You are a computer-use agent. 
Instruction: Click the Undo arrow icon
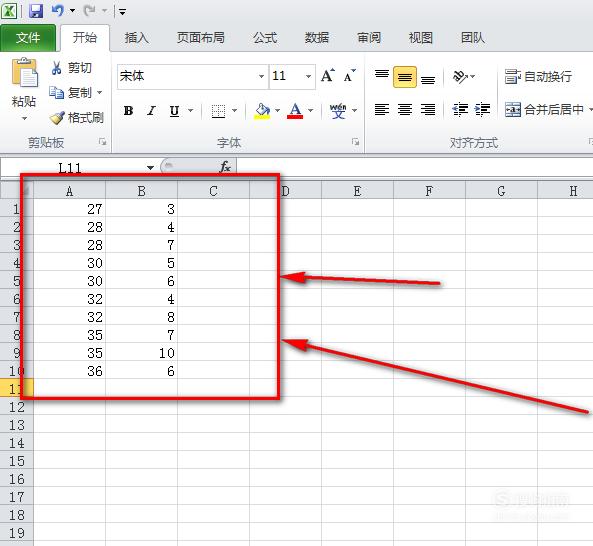tap(58, 11)
